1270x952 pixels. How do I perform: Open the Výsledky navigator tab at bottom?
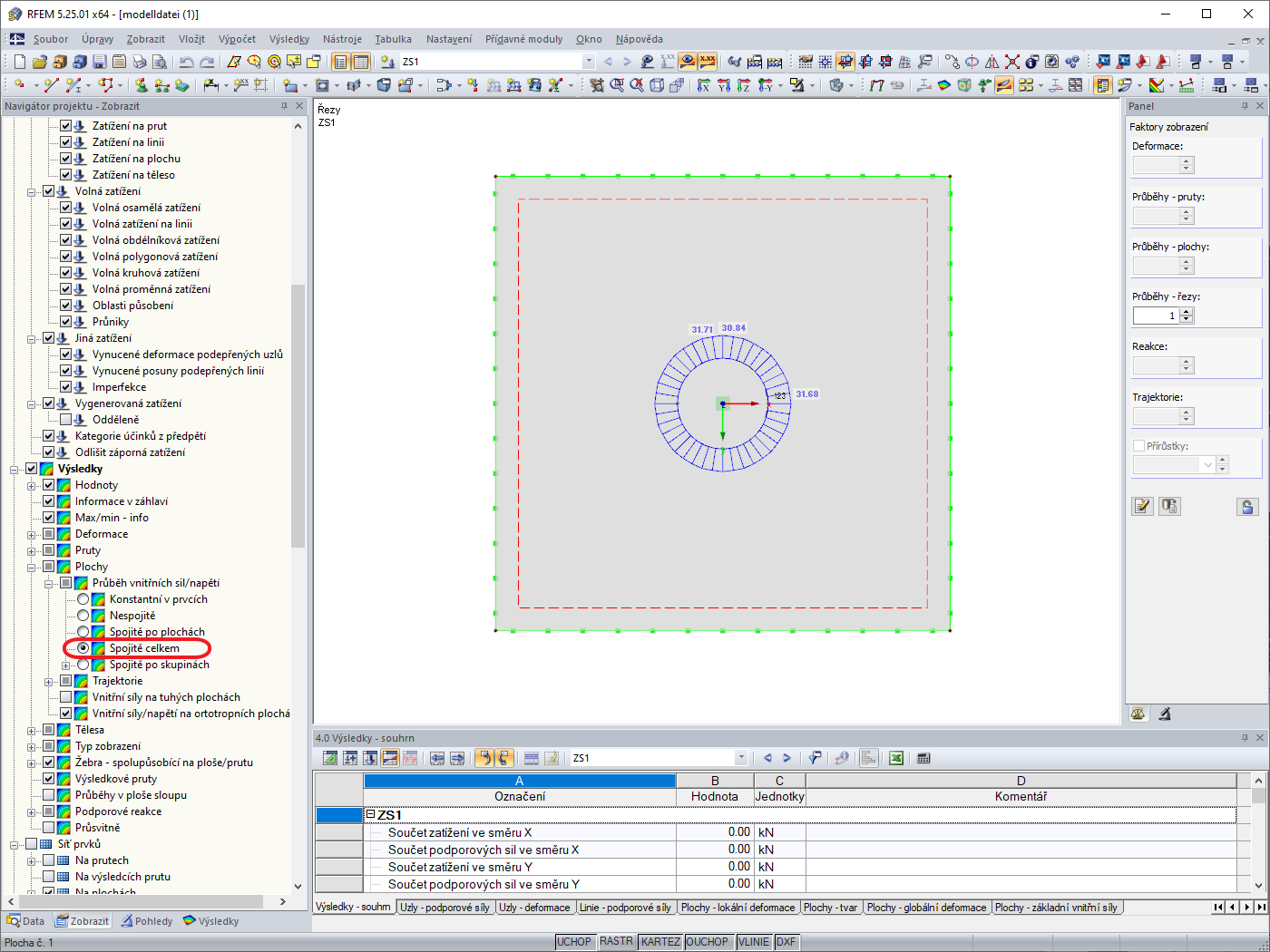tap(211, 921)
